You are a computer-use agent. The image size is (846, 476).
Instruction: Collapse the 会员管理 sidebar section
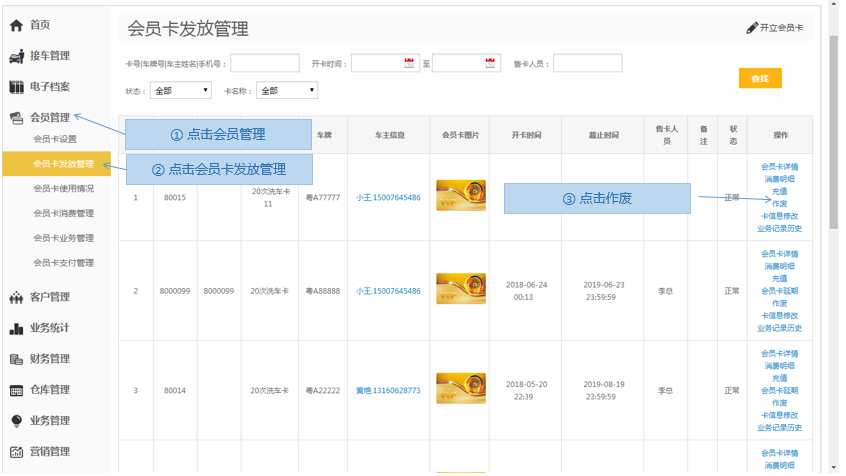[49, 117]
